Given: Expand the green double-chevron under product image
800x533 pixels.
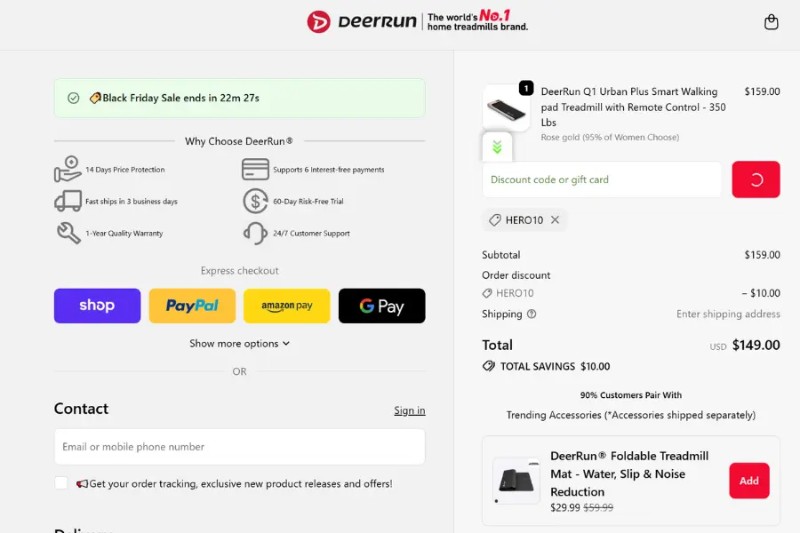Looking at the screenshot, I should [x=497, y=147].
